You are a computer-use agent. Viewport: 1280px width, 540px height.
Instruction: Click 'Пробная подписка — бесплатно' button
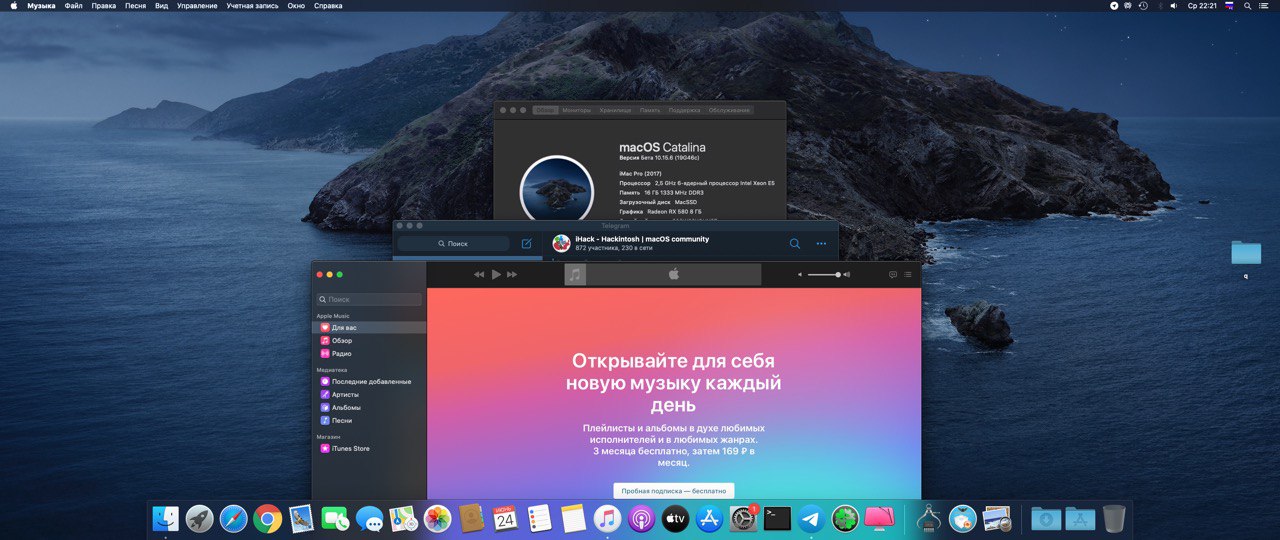pos(673,491)
